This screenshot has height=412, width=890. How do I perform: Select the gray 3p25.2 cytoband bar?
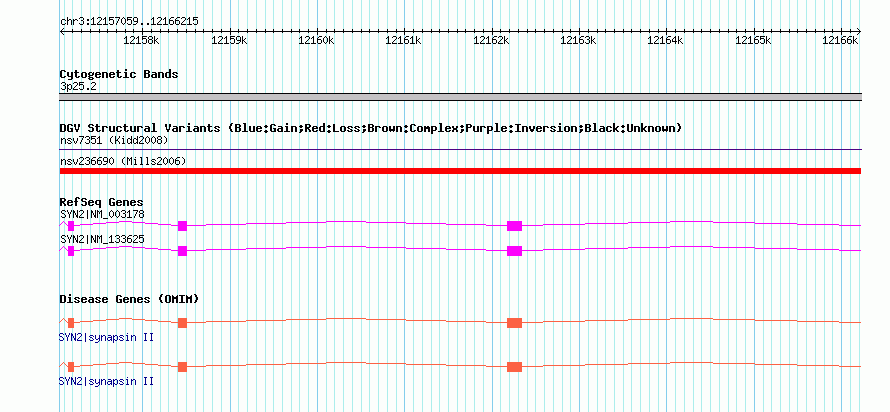(x=460, y=97)
